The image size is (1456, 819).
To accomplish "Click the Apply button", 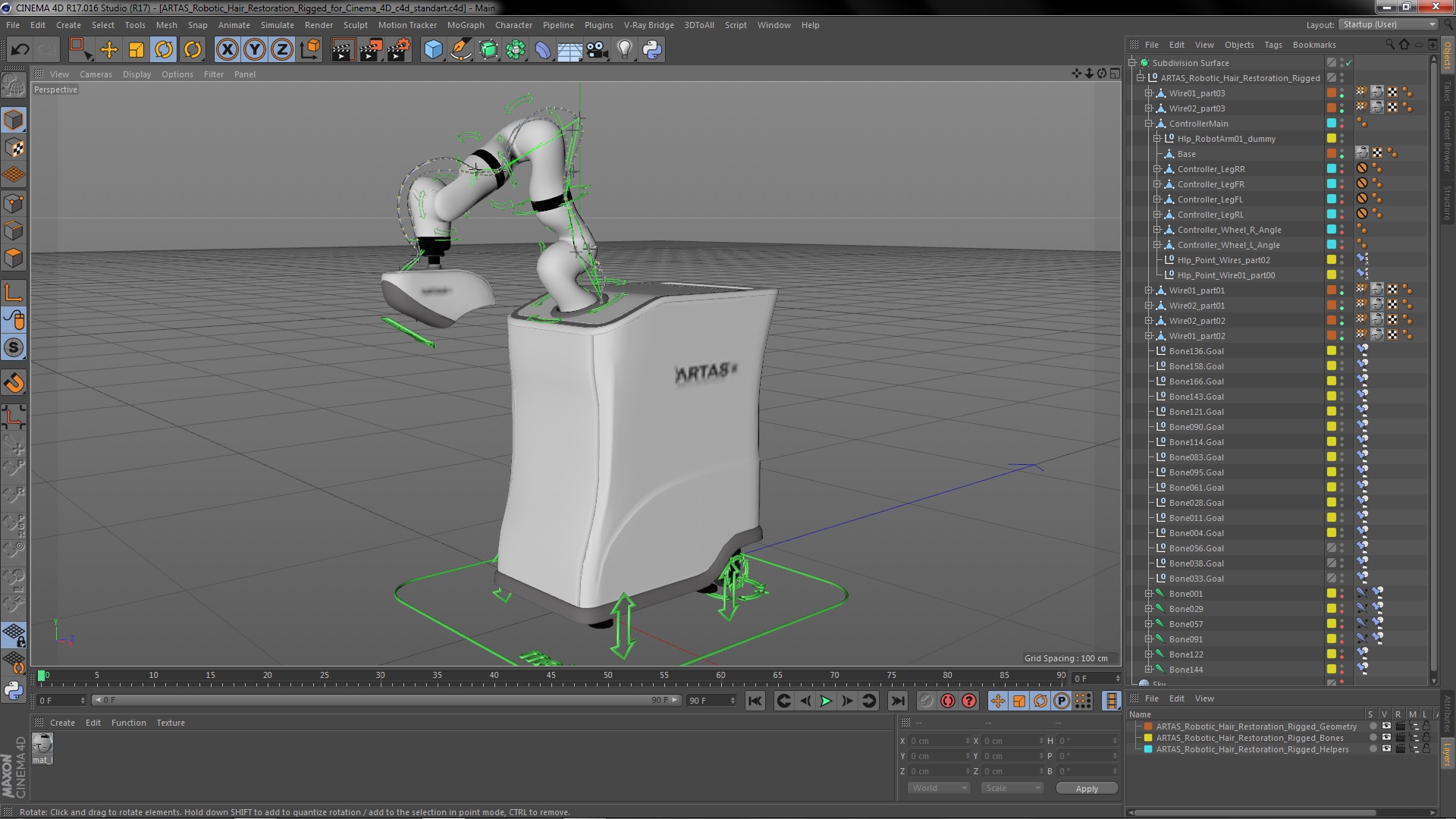I will [1086, 789].
